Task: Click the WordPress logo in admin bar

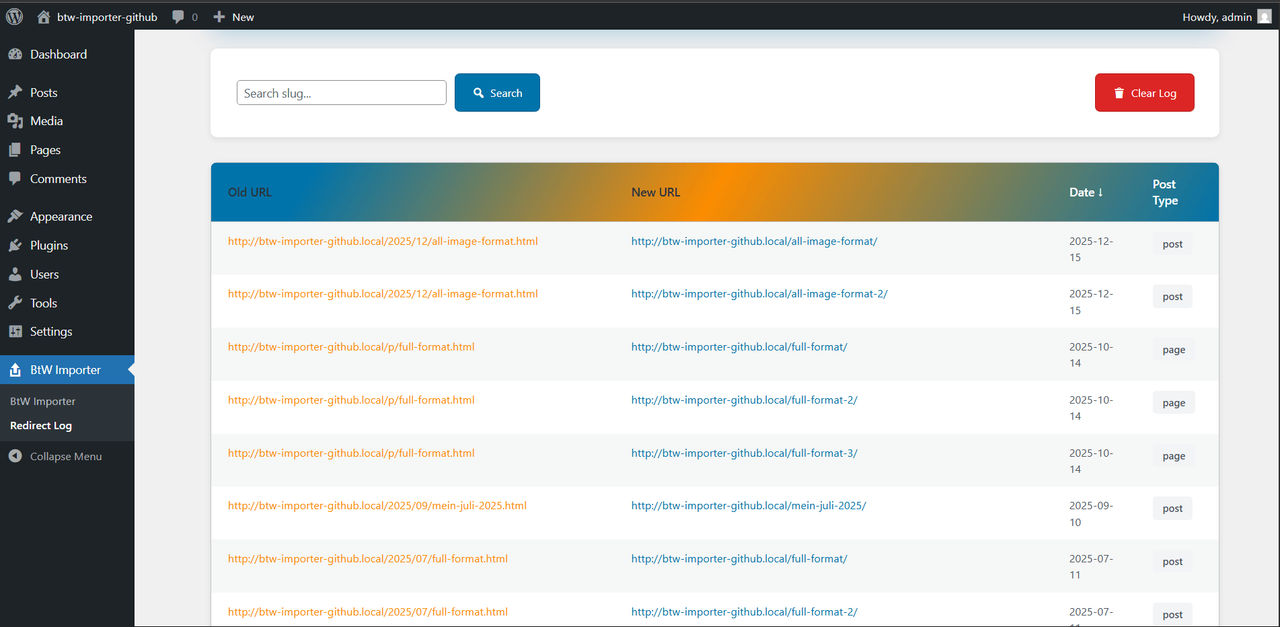Action: click(14, 16)
